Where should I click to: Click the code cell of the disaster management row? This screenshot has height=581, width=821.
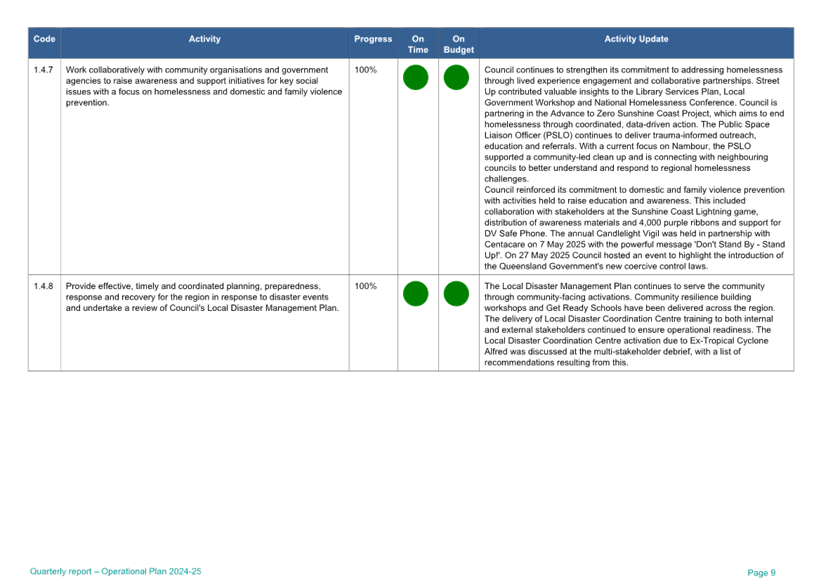coord(44,287)
